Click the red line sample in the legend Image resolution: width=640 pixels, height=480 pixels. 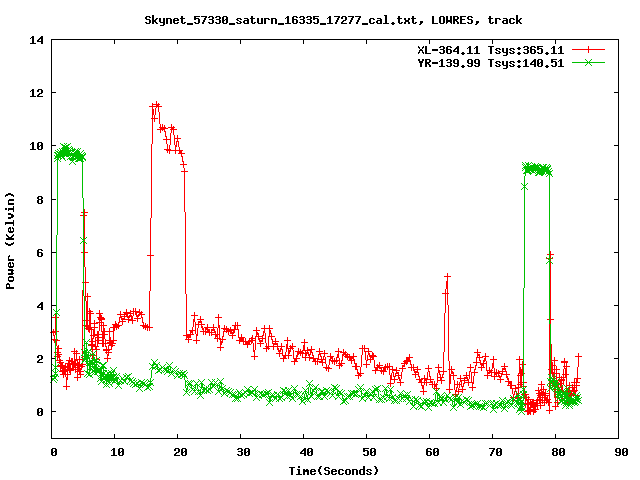(x=588, y=50)
